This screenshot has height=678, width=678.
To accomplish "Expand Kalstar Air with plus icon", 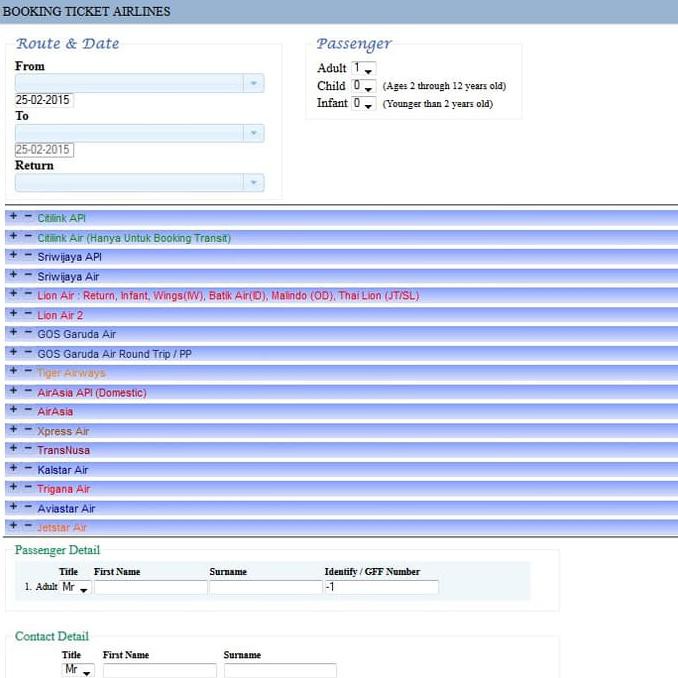I will point(12,468).
